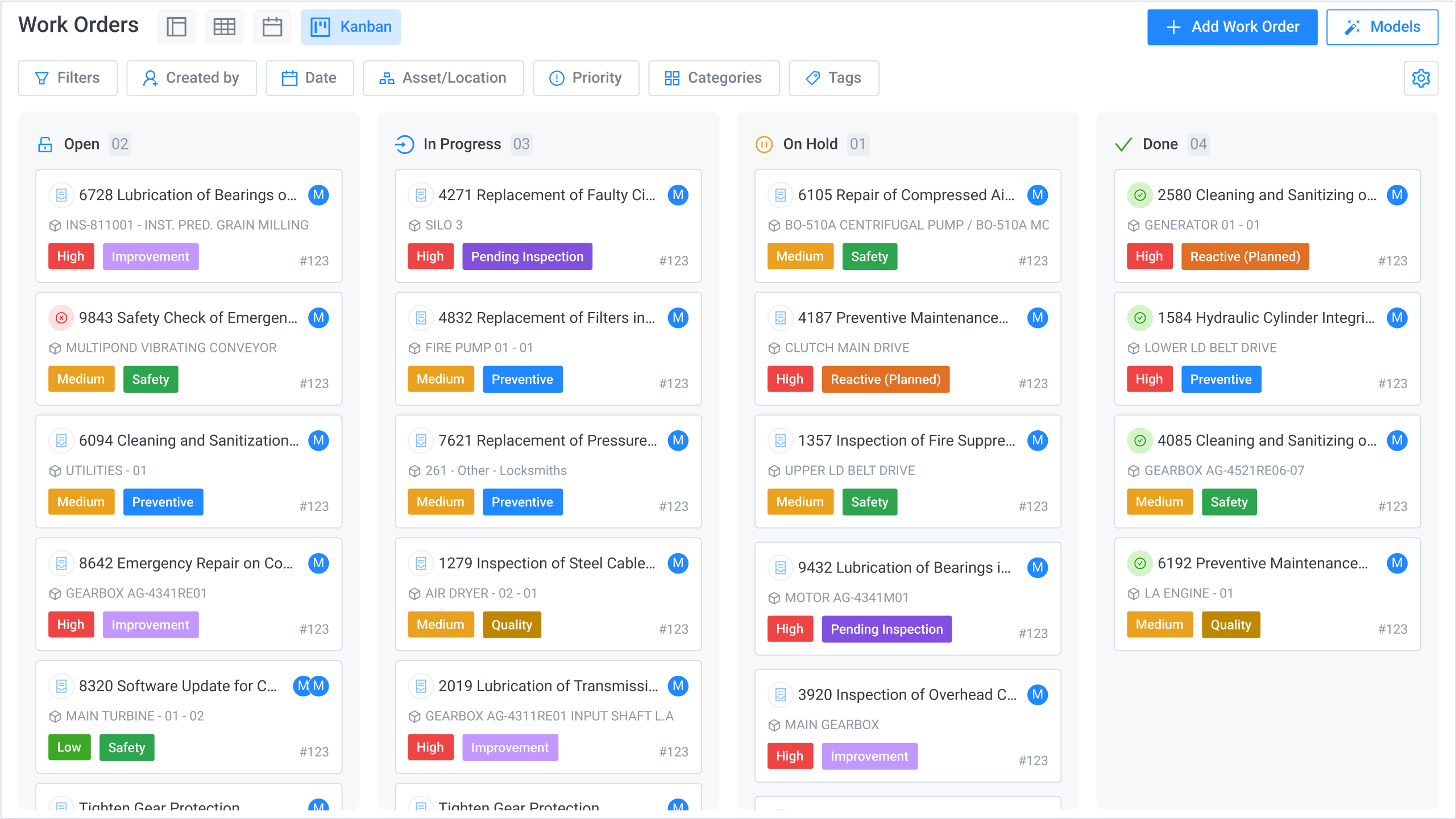1456x819 pixels.
Task: Click the checkmark icon on Done column
Action: 1123,144
